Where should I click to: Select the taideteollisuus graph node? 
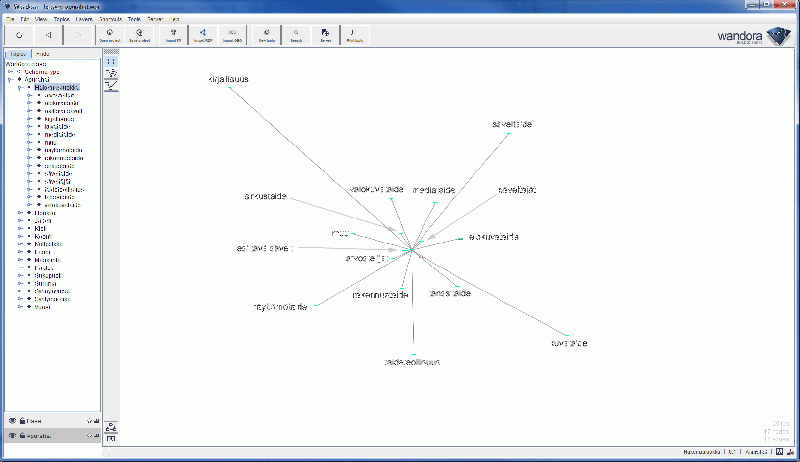[x=412, y=362]
